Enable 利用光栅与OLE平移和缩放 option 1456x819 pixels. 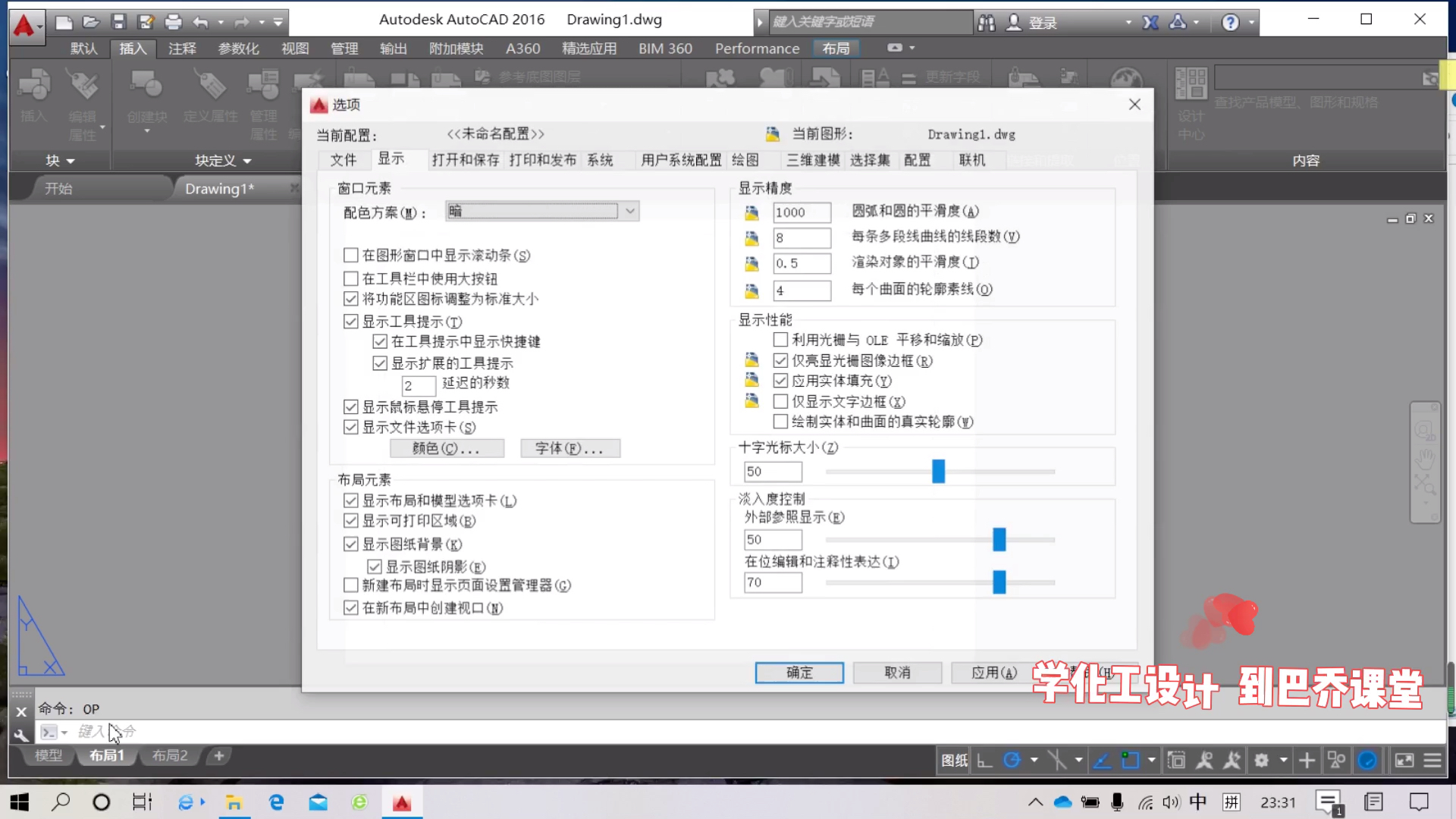(x=781, y=340)
